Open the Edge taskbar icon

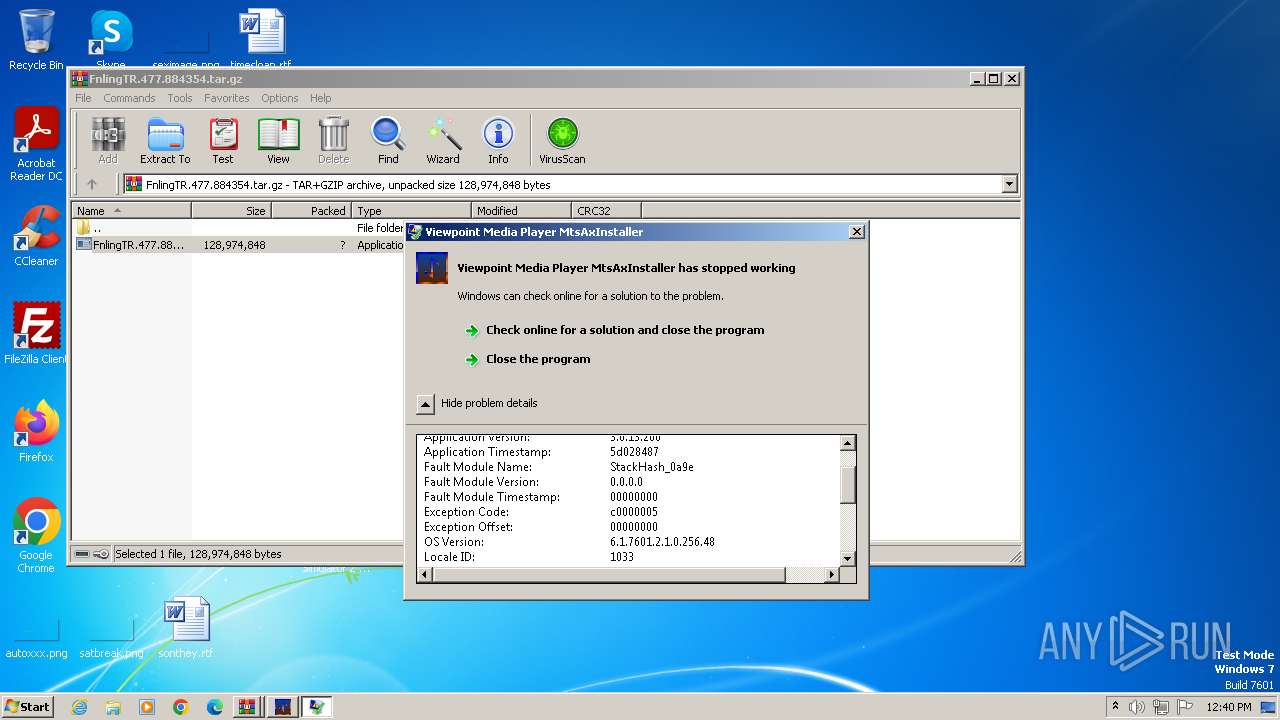215,707
